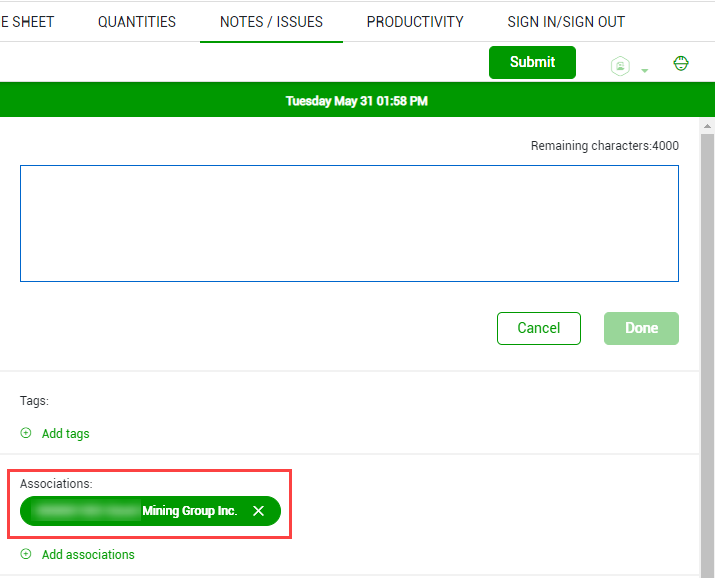This screenshot has height=578, width=715.
Task: Click the Done button
Action: pos(641,328)
